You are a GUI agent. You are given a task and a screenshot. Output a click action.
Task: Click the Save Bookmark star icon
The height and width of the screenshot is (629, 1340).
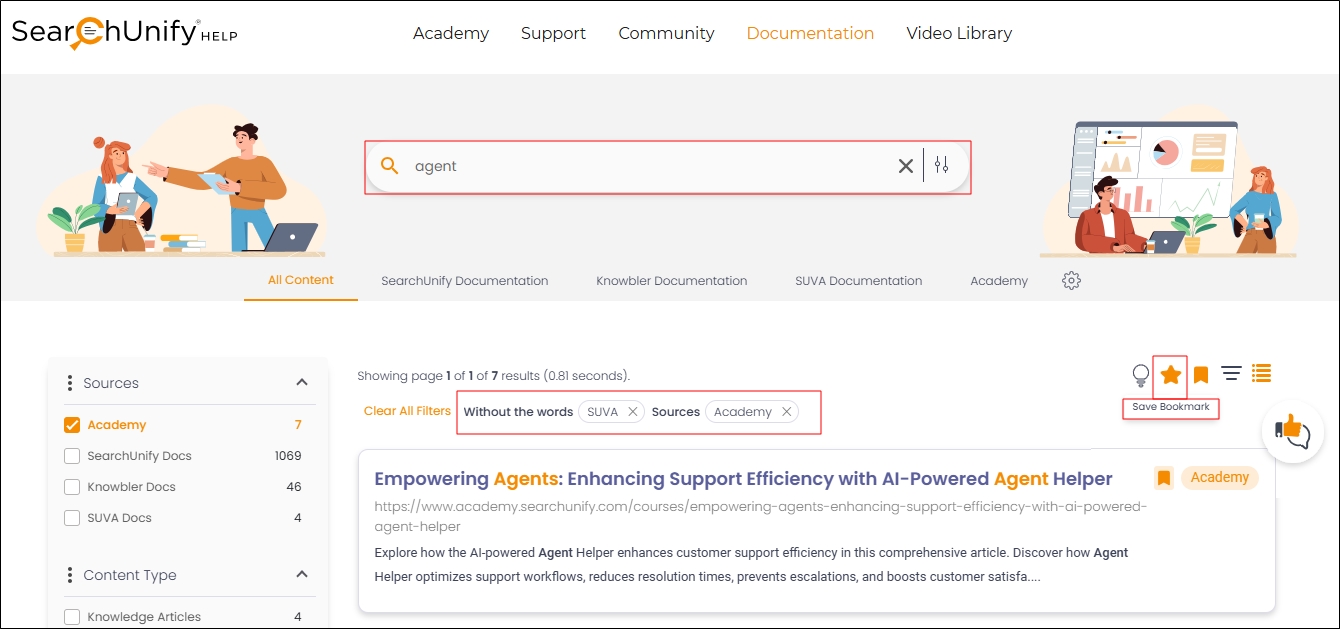point(1170,375)
